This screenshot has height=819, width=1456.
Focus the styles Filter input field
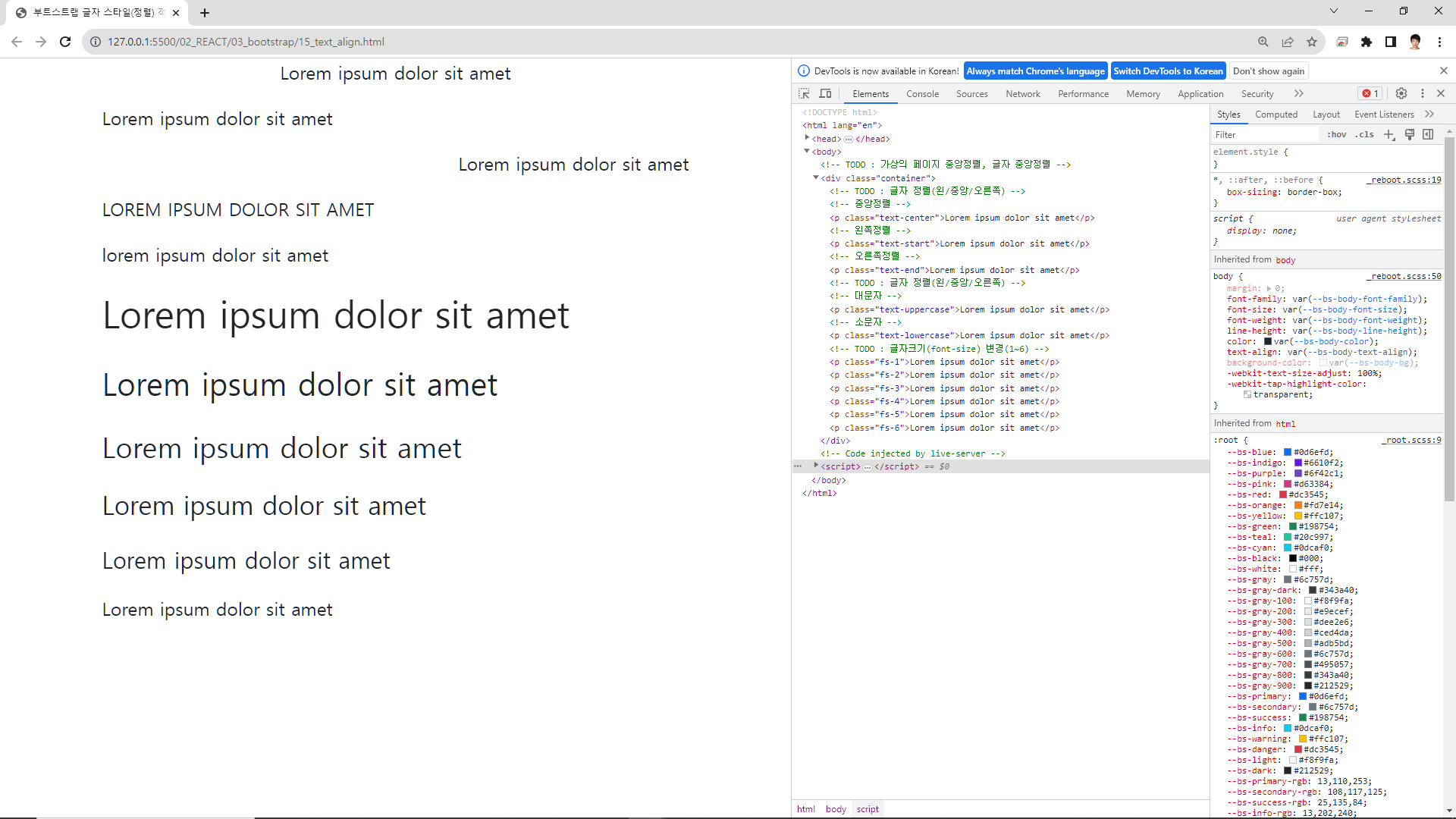[1265, 134]
